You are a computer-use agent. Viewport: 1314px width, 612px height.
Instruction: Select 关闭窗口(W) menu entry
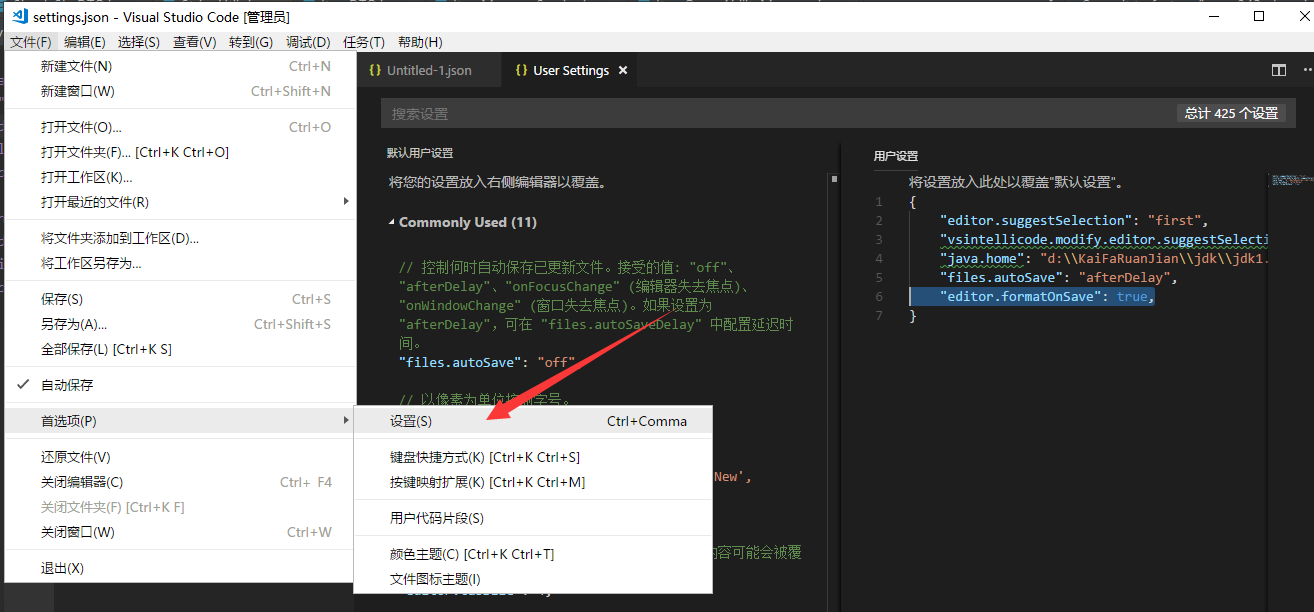[180, 532]
